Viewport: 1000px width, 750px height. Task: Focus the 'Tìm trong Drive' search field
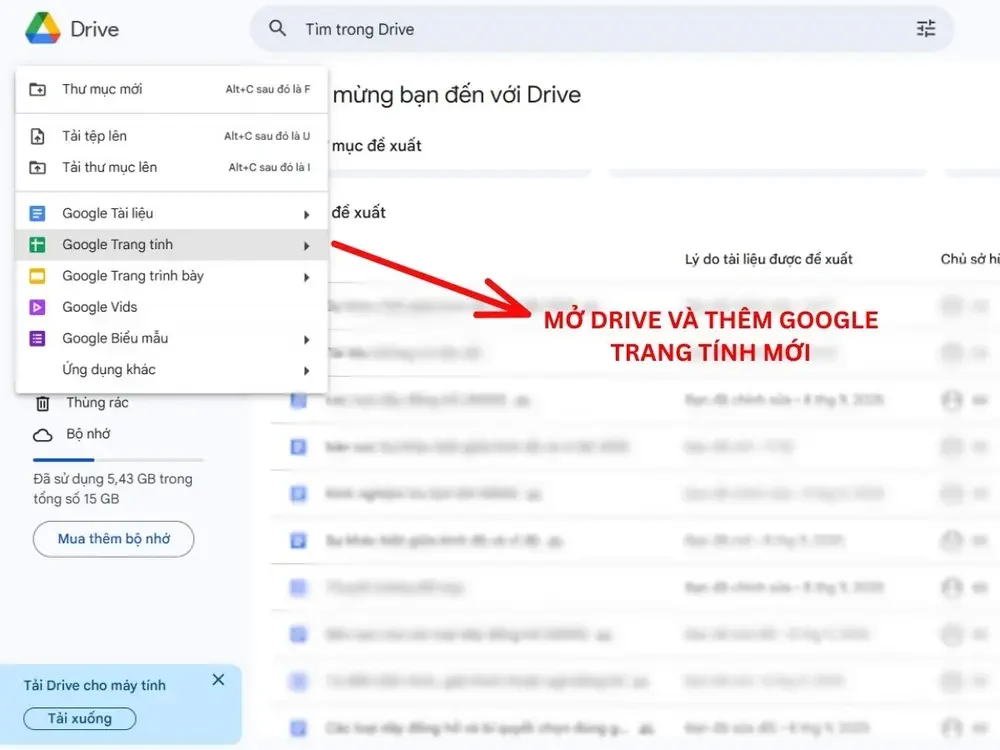coord(601,29)
